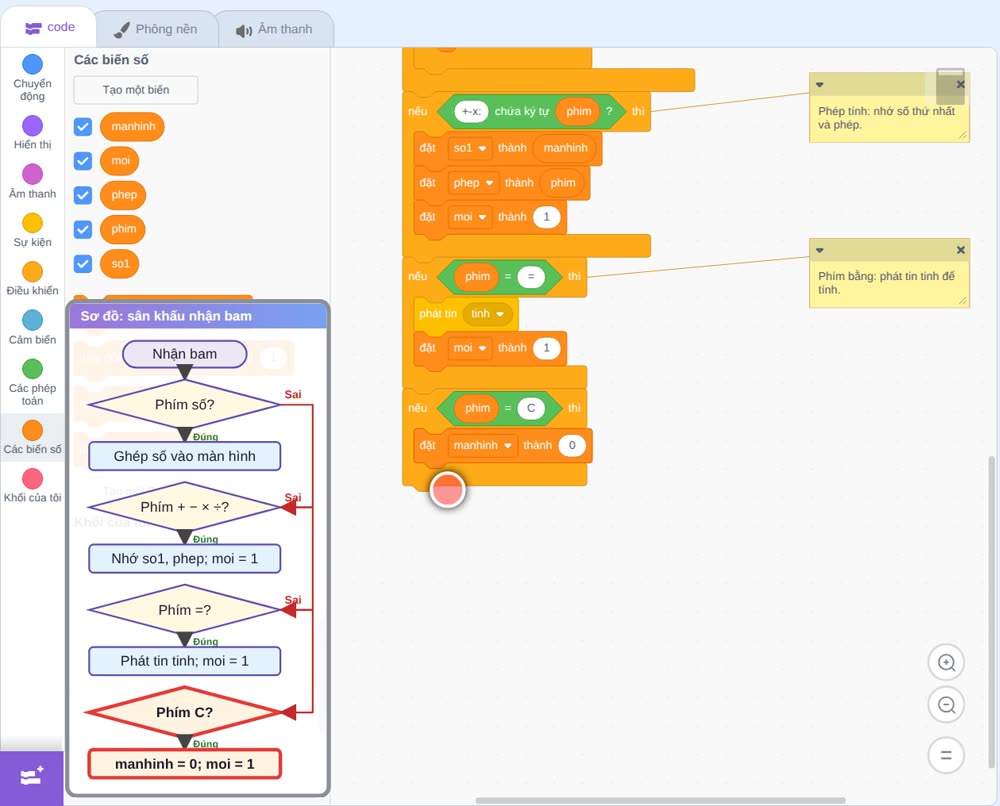Switch to the code tab

point(49,27)
